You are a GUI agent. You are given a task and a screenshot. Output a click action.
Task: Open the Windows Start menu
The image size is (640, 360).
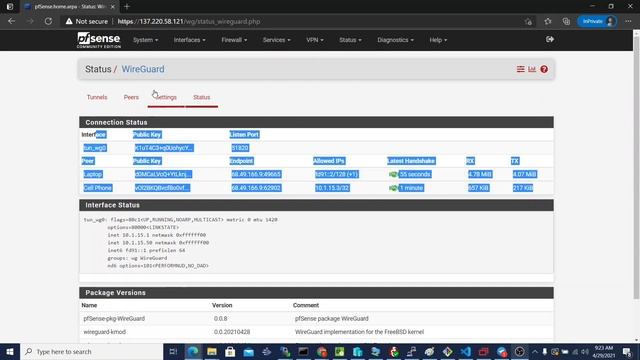click(x=10, y=351)
